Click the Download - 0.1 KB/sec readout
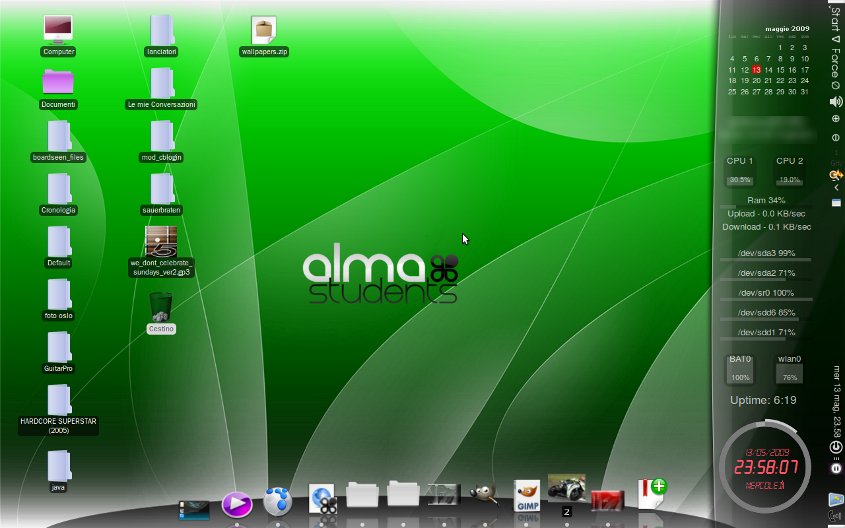Image resolution: width=845 pixels, height=528 pixels. 766,227
